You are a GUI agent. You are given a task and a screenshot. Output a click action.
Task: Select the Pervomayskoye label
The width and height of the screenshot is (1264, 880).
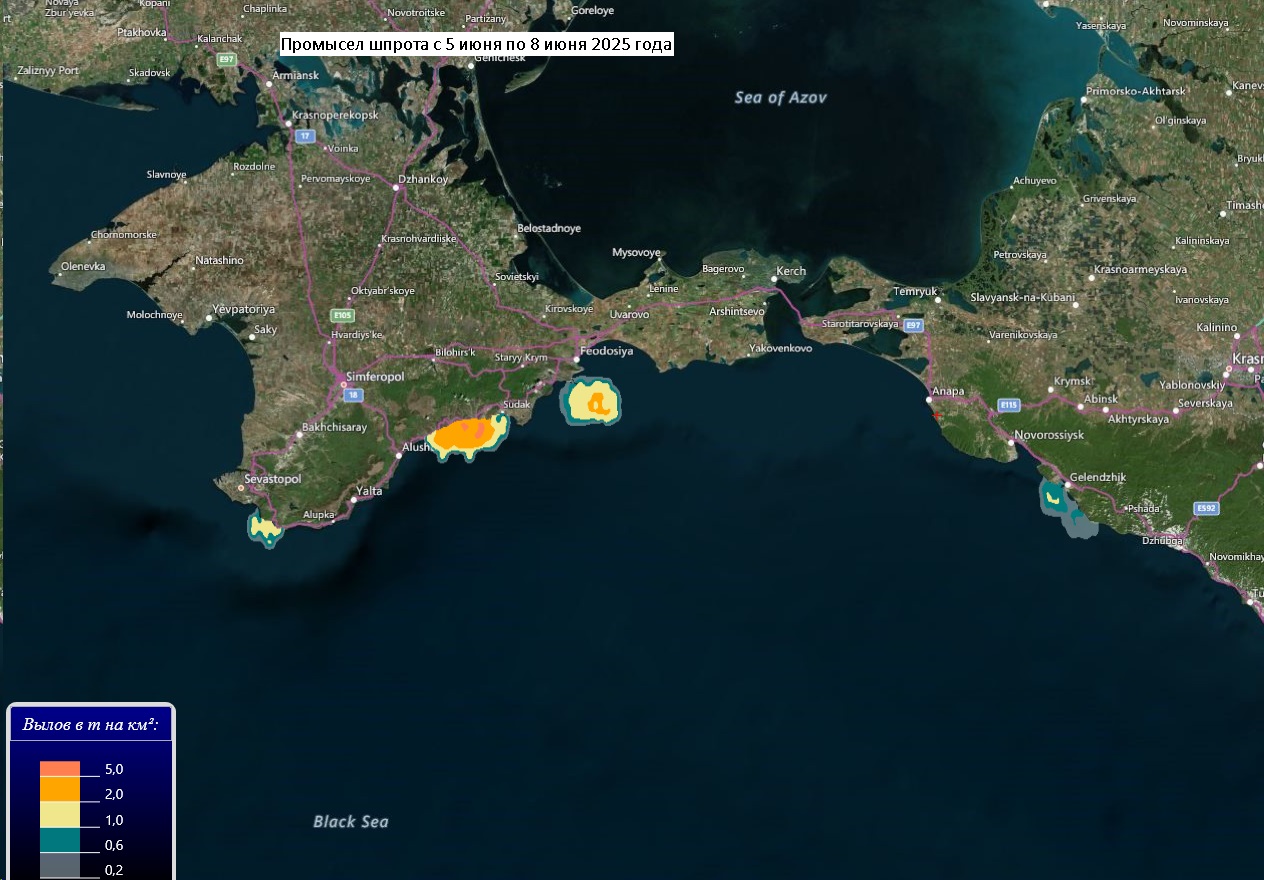[335, 179]
